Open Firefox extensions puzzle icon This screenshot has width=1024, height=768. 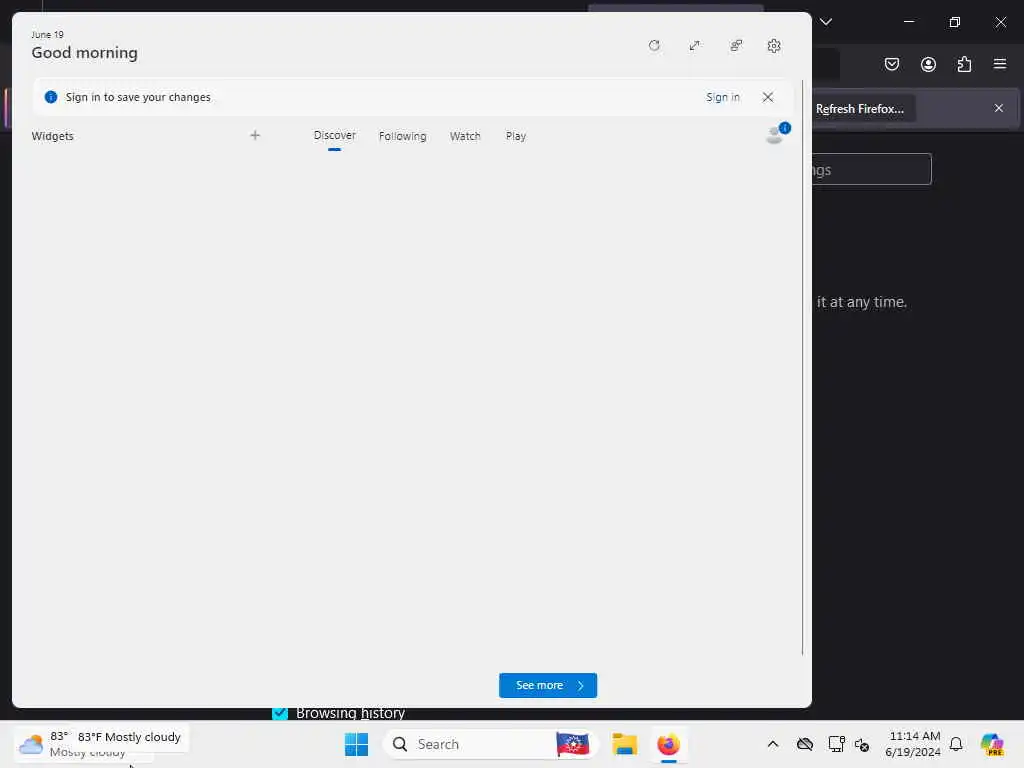tap(964, 64)
